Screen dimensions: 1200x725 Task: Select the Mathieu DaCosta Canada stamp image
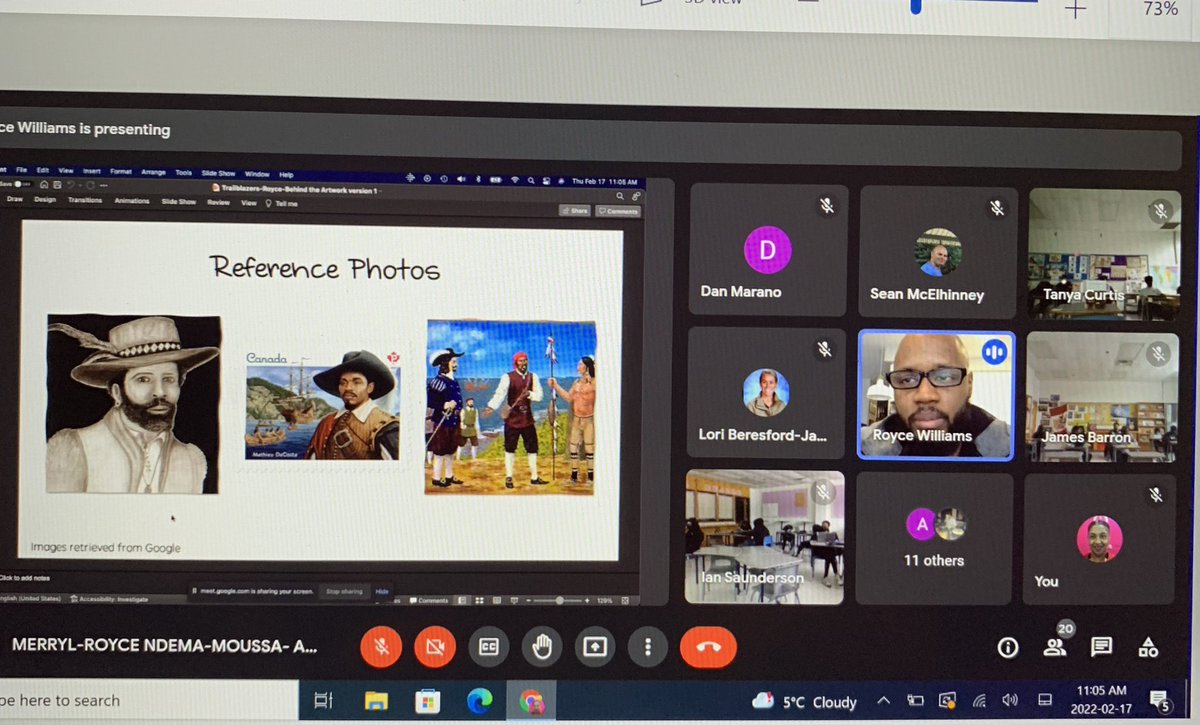pos(323,405)
